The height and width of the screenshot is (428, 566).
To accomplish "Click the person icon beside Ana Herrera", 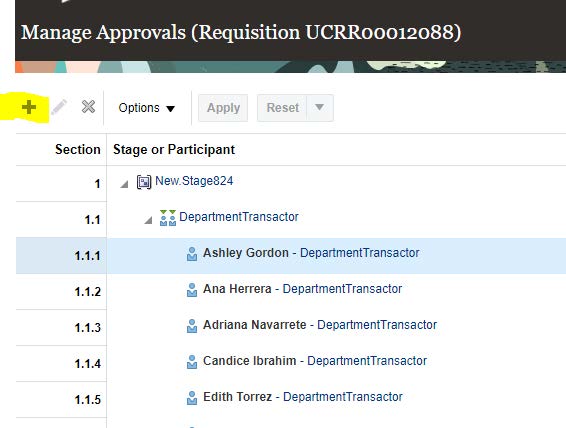I will 192,290.
